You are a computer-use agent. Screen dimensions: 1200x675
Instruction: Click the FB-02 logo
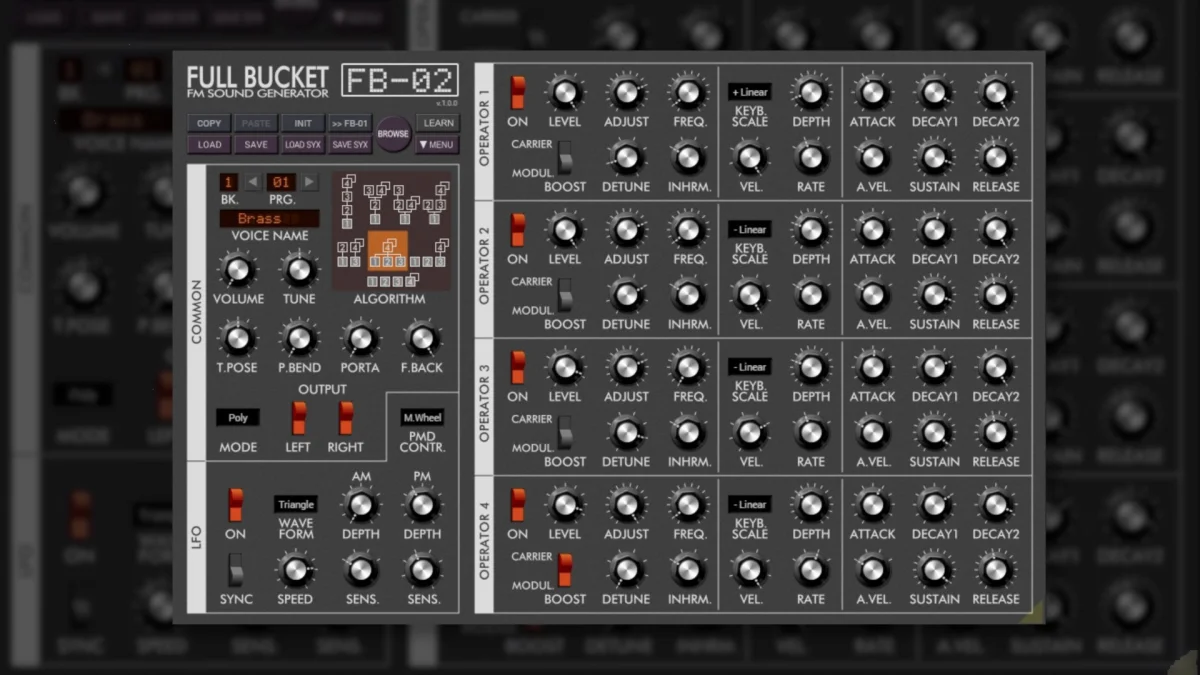coord(400,80)
